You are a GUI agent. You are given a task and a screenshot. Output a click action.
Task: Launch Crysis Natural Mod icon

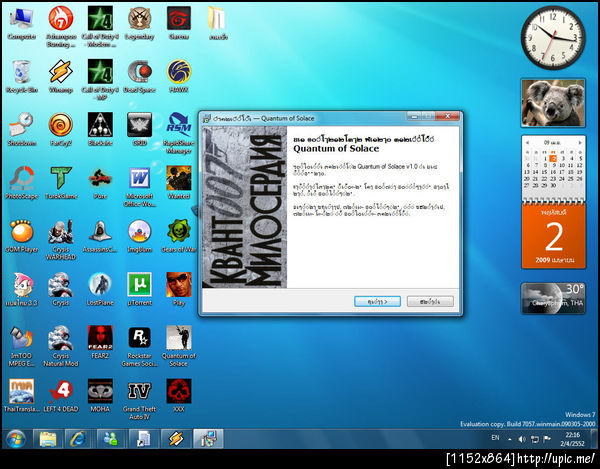(x=61, y=346)
